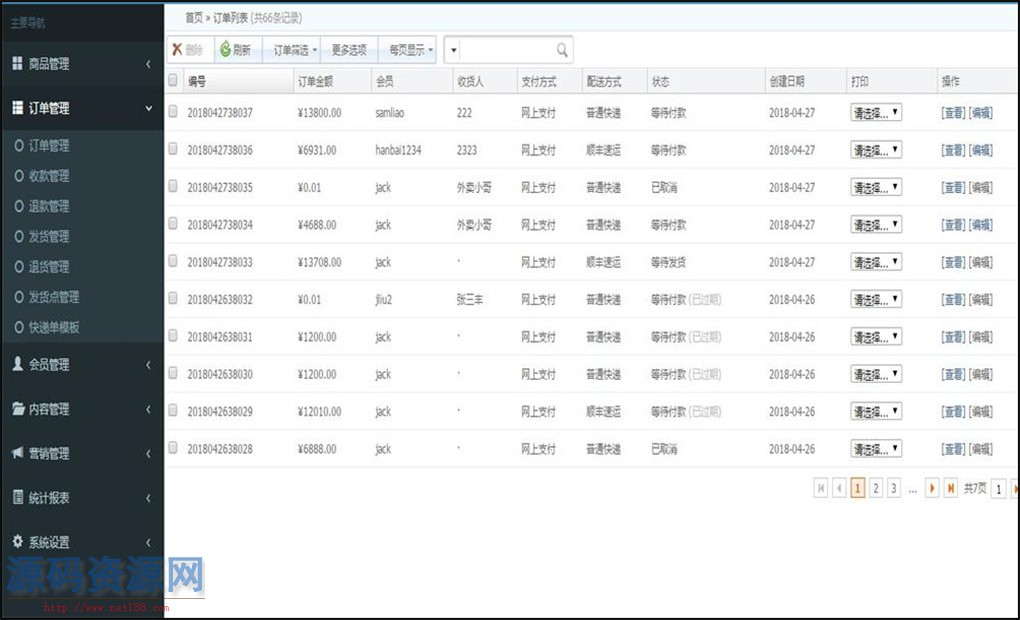Viewport: 1020px width, 620px height.
Task: Check the box for order 2018042738037
Action: click(173, 112)
